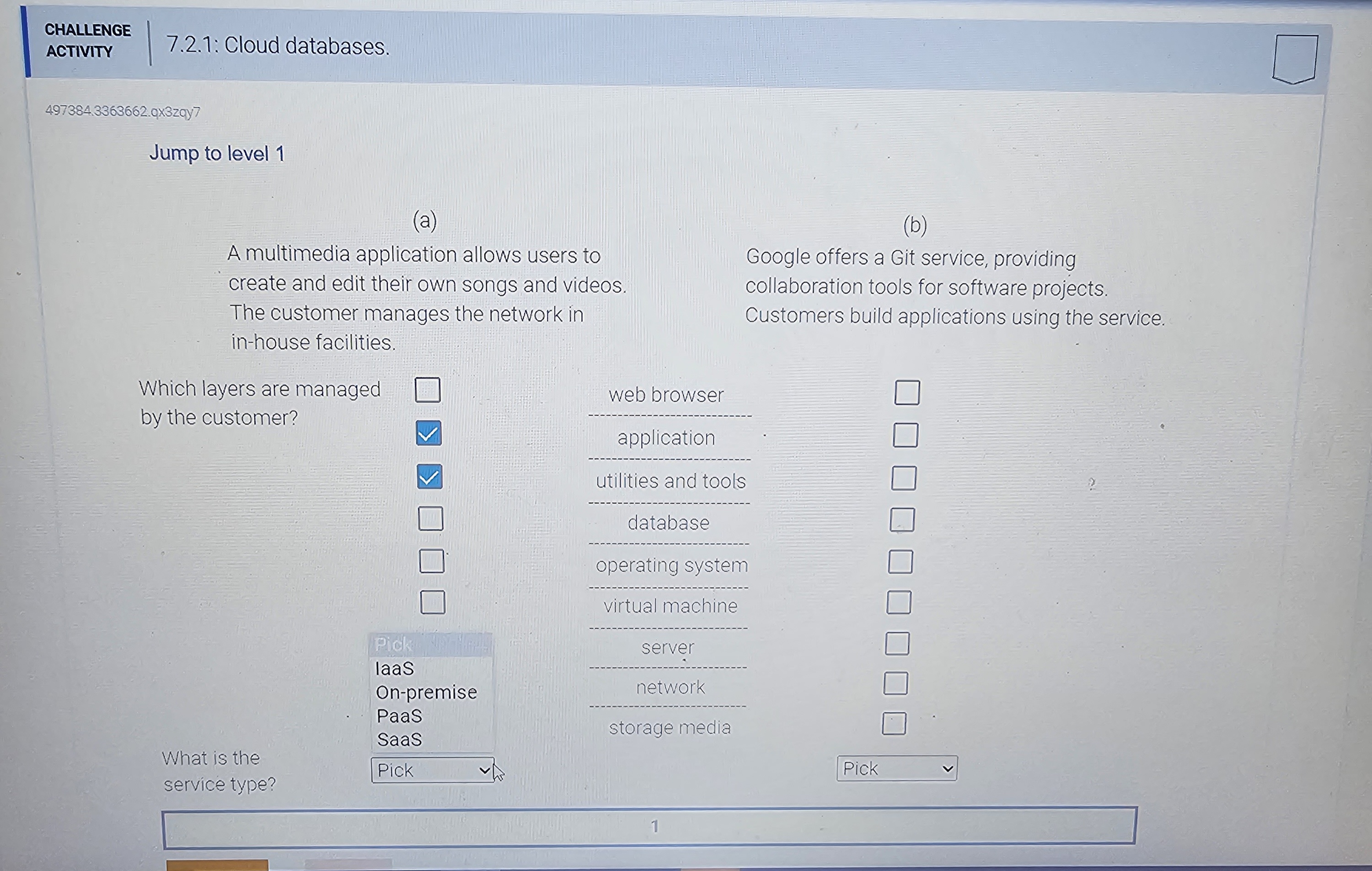Open the service type Pick dropdown for (a)
Viewport: 1372px width, 871px height.
[433, 770]
